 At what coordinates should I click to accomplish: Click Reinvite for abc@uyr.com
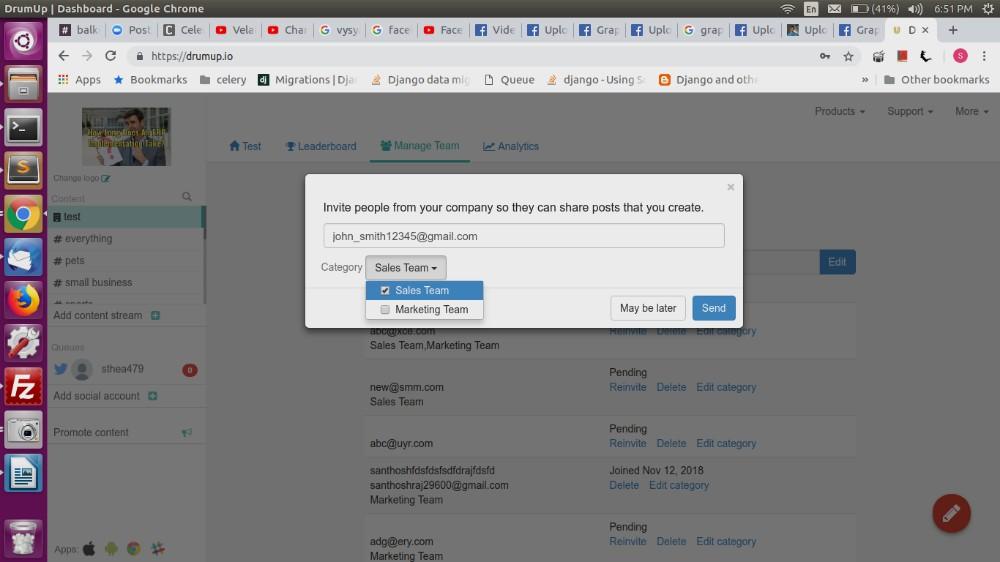(628, 443)
